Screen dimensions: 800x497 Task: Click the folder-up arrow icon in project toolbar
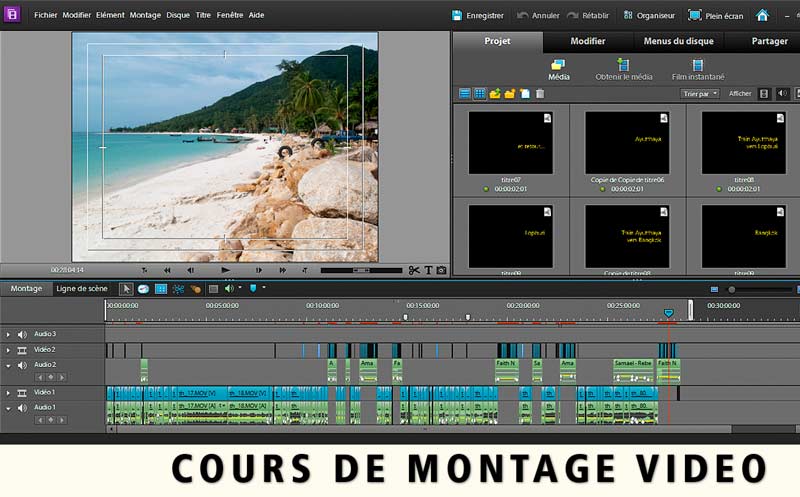coord(494,93)
